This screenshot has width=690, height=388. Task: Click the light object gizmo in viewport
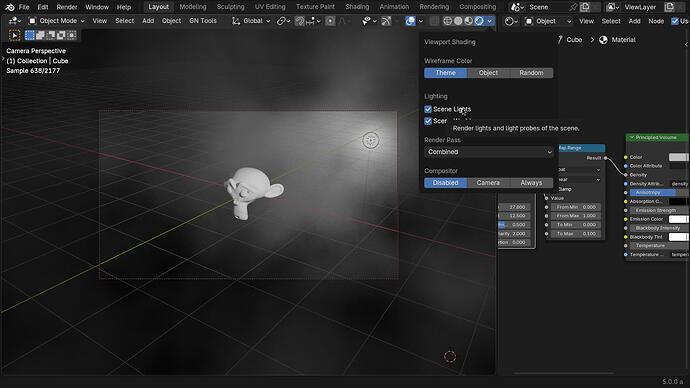(371, 140)
